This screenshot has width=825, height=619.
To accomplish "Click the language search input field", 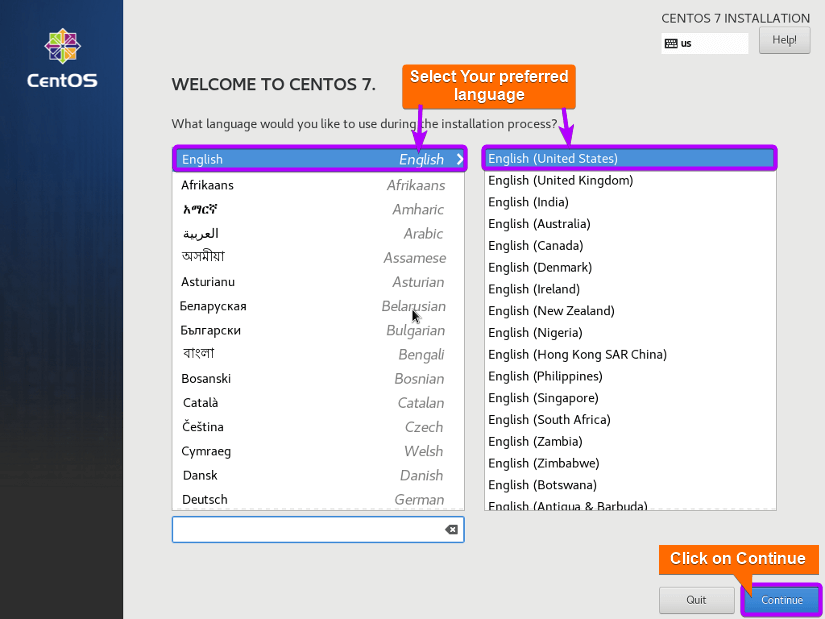I will pyautogui.click(x=318, y=530).
